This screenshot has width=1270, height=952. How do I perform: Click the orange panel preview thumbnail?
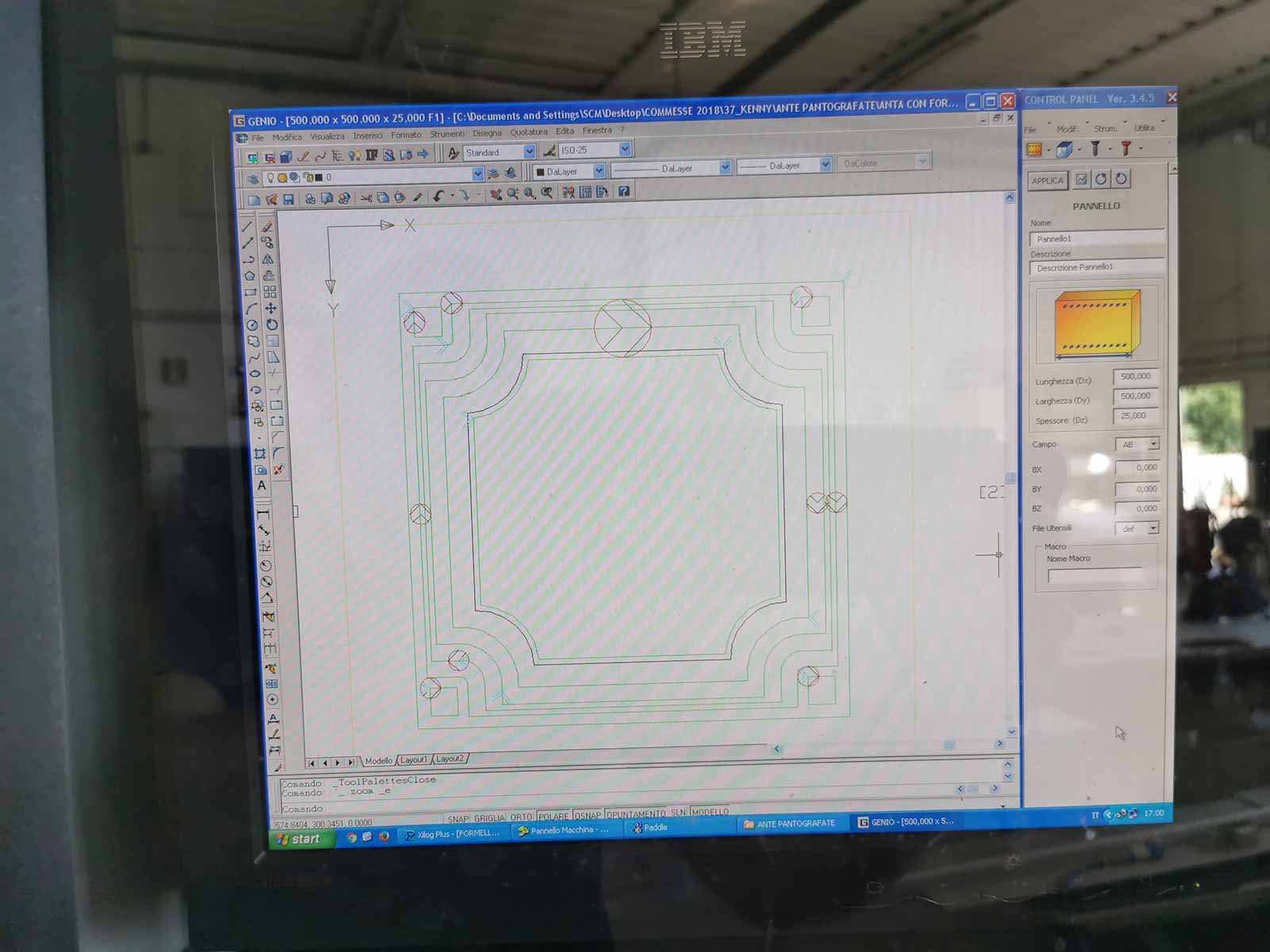point(1096,324)
